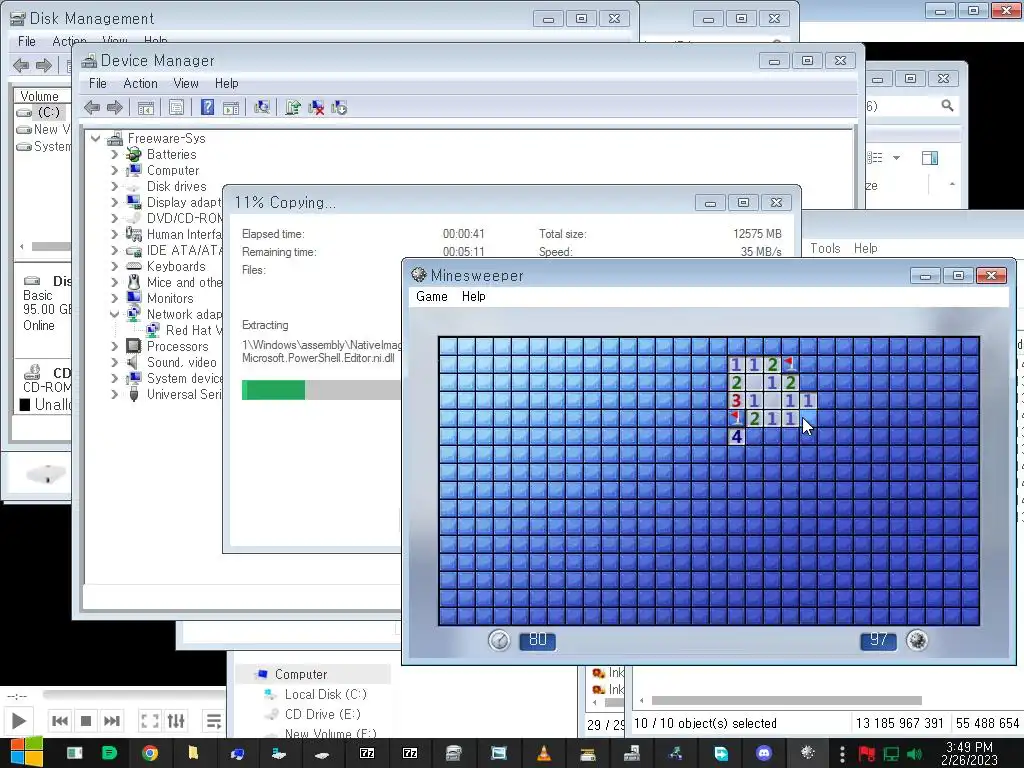Expand Disk drives node in Device Manager
This screenshot has height=768, width=1024.
115,187
